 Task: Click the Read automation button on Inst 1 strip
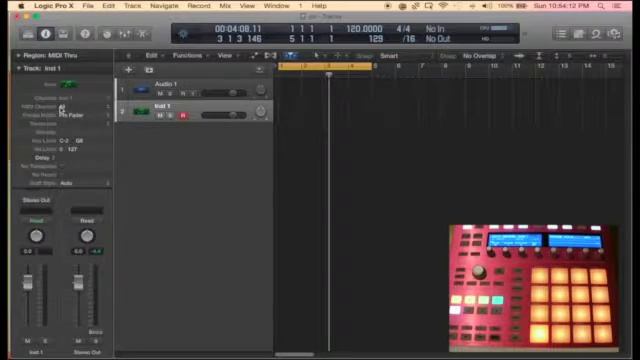[36, 220]
